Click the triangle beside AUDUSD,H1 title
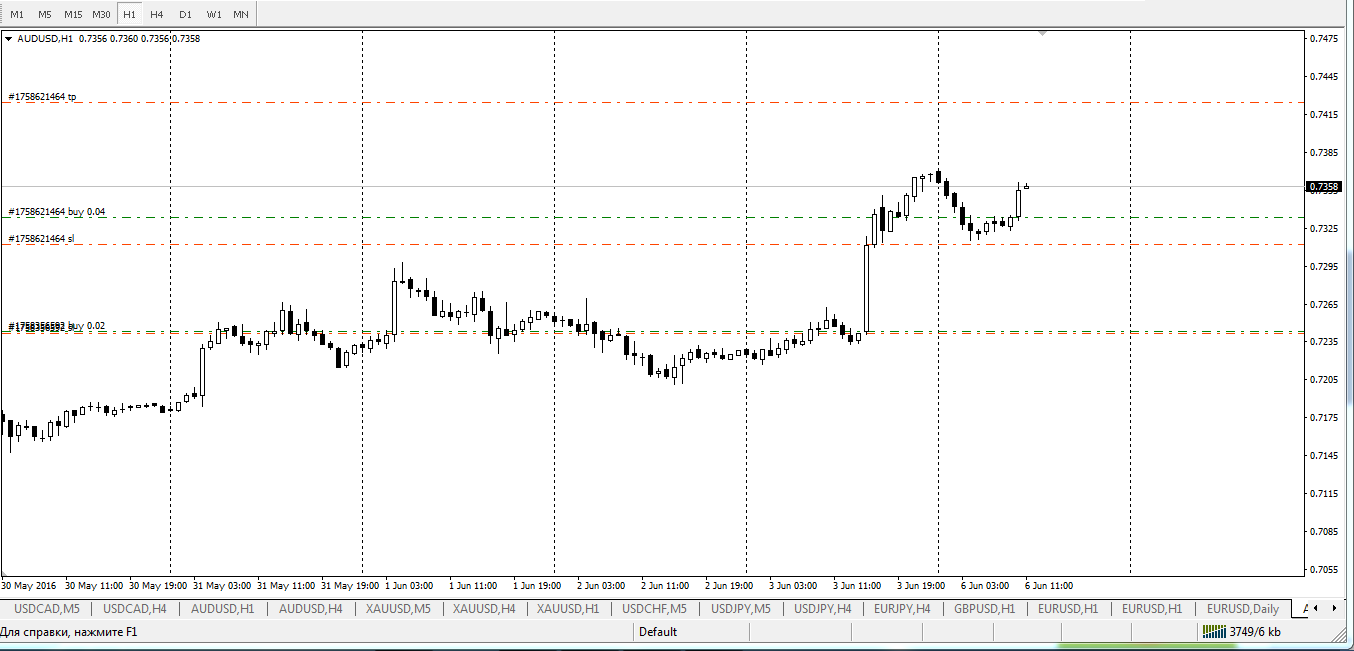Screen dimensions: 1354x651 coord(9,39)
